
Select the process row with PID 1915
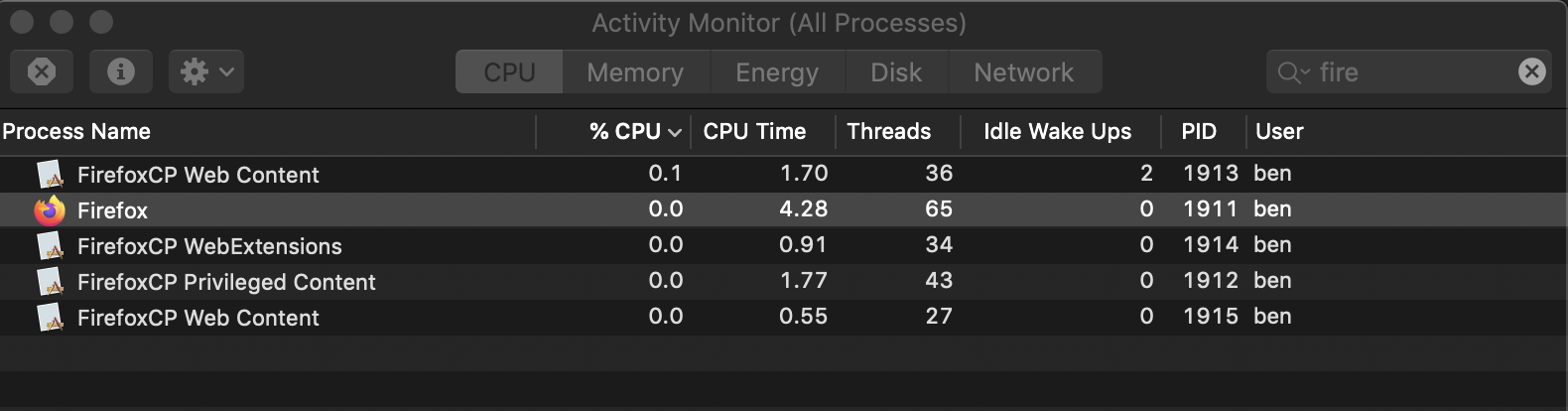(695, 318)
